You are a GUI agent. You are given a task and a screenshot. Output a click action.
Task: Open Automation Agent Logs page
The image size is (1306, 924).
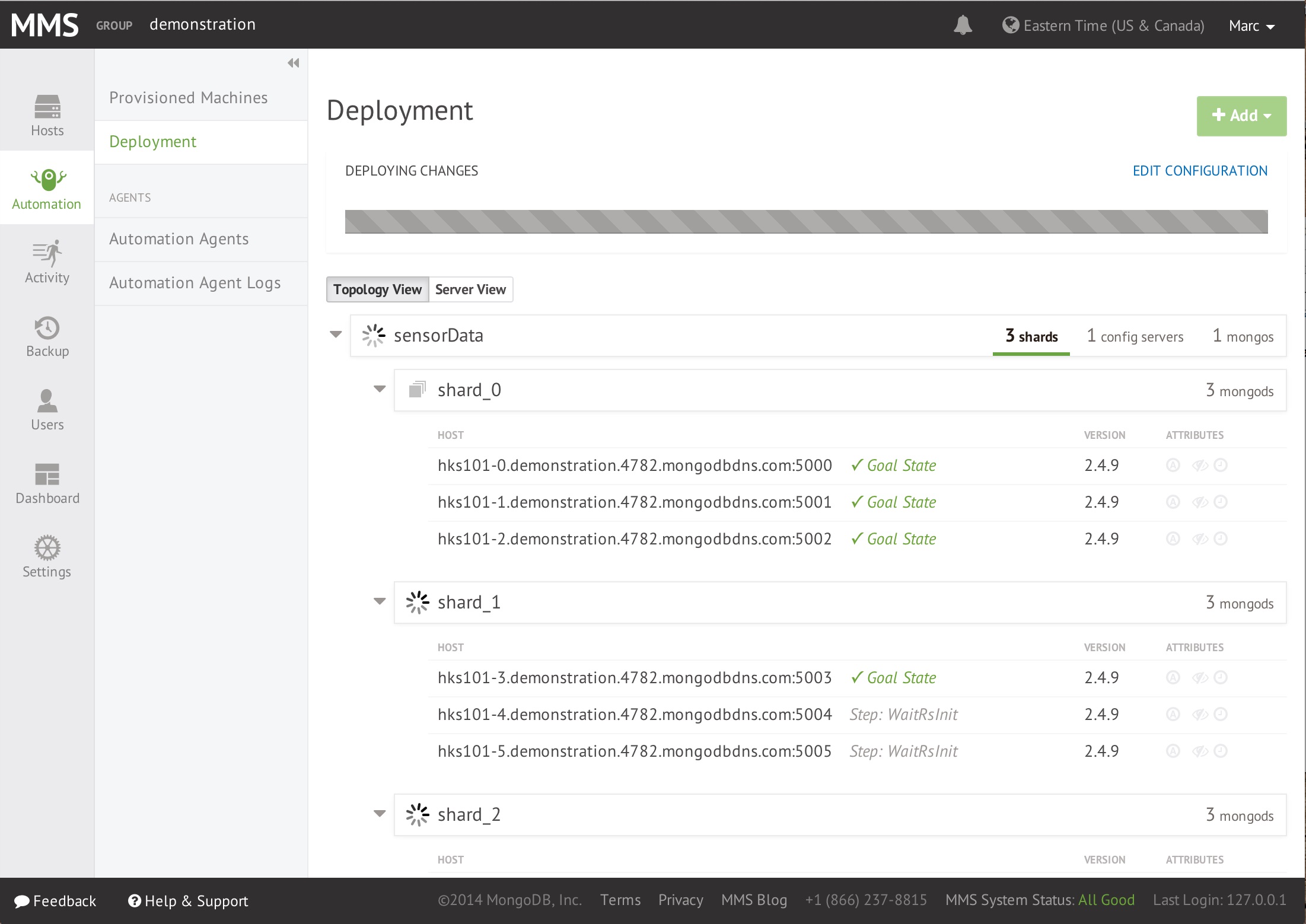click(x=195, y=283)
